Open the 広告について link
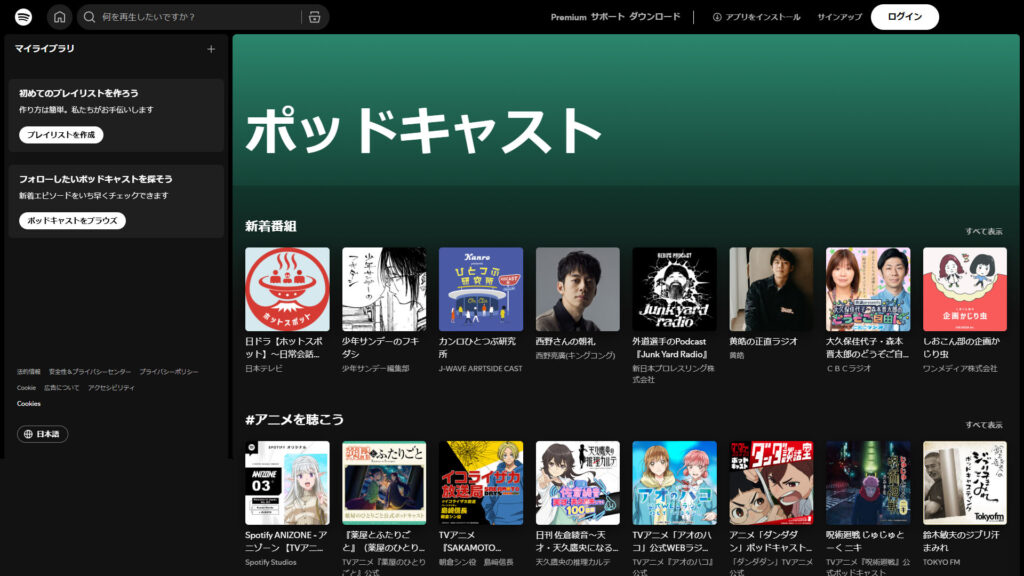Image resolution: width=1024 pixels, height=576 pixels. (x=61, y=388)
